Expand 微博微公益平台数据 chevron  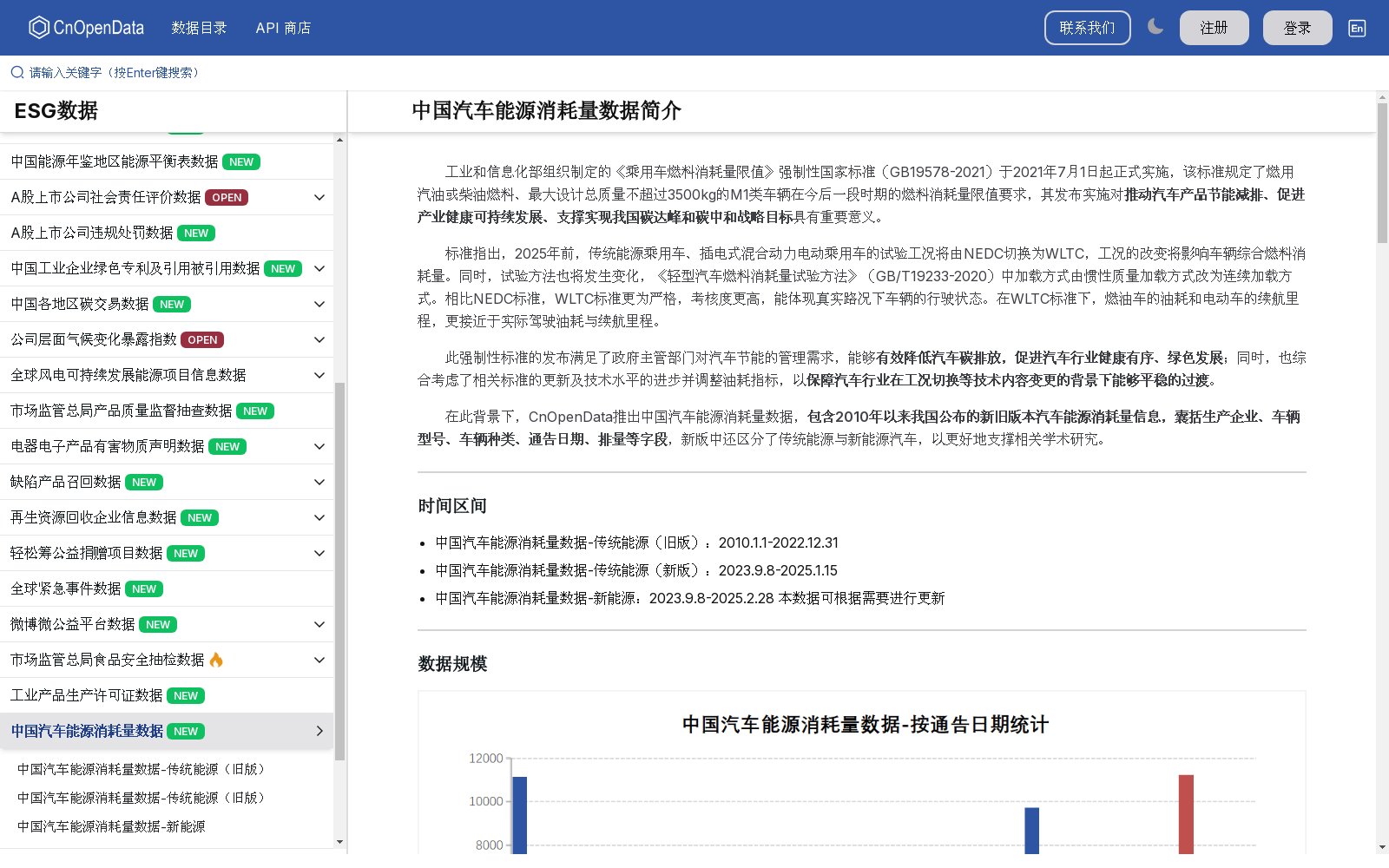[319, 624]
